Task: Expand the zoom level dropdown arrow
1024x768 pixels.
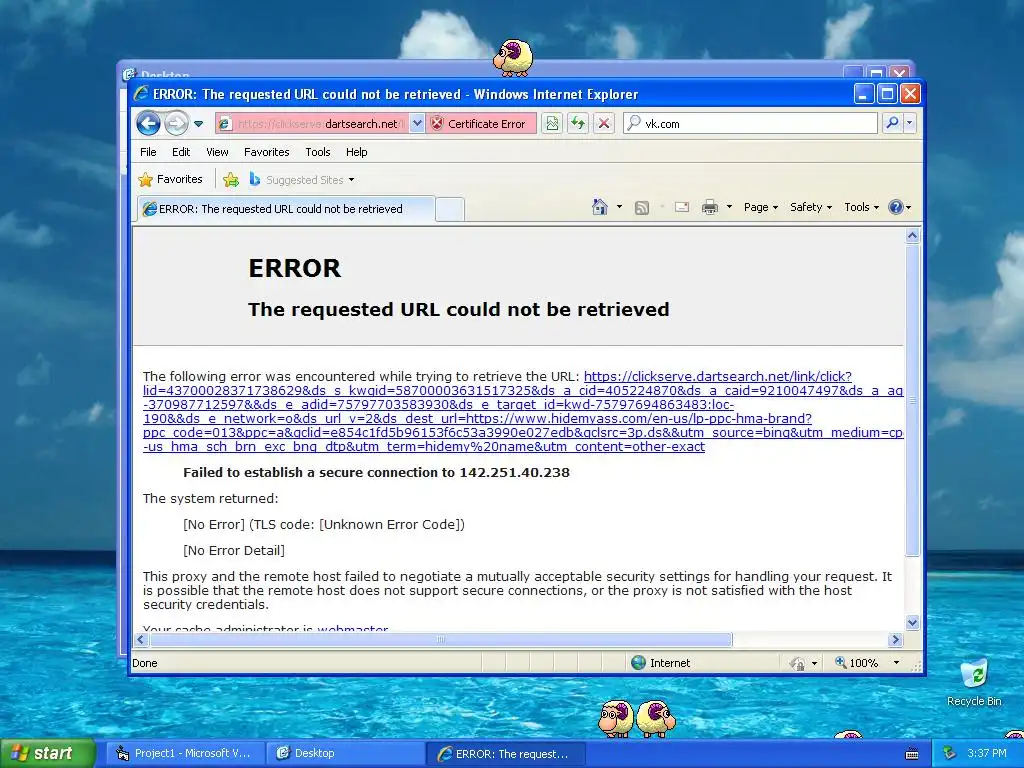Action: point(896,663)
